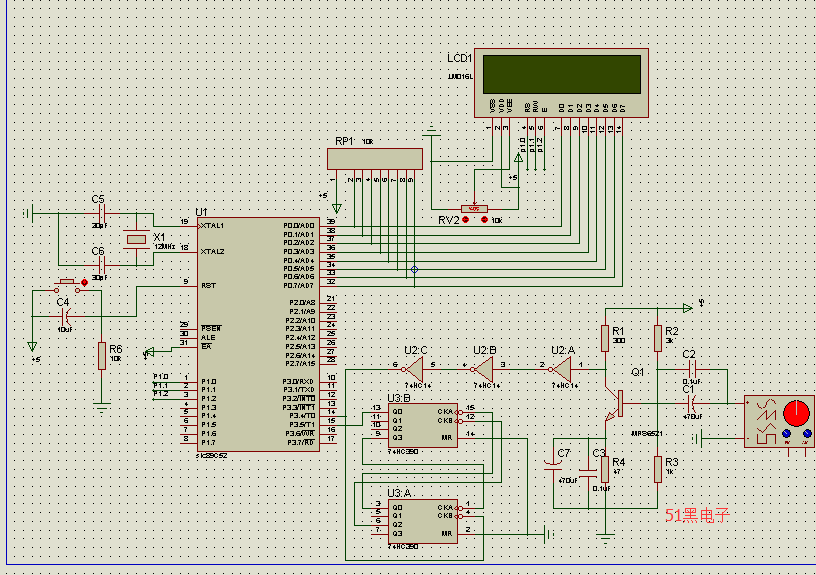816x575 pixels.
Task: Select the power terminal arrow above R2
Action: click(688, 308)
